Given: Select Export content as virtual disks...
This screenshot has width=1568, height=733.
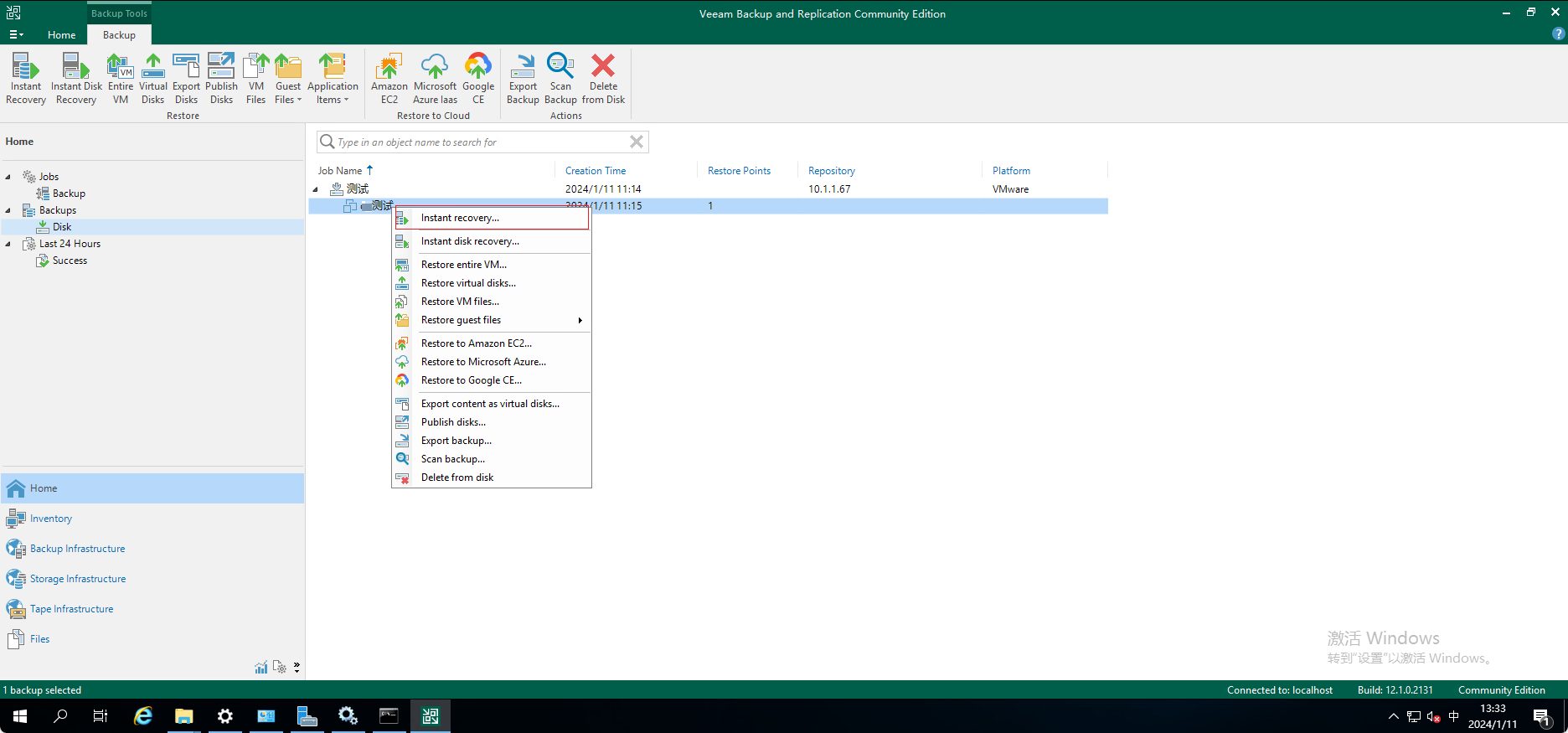Looking at the screenshot, I should click(493, 404).
